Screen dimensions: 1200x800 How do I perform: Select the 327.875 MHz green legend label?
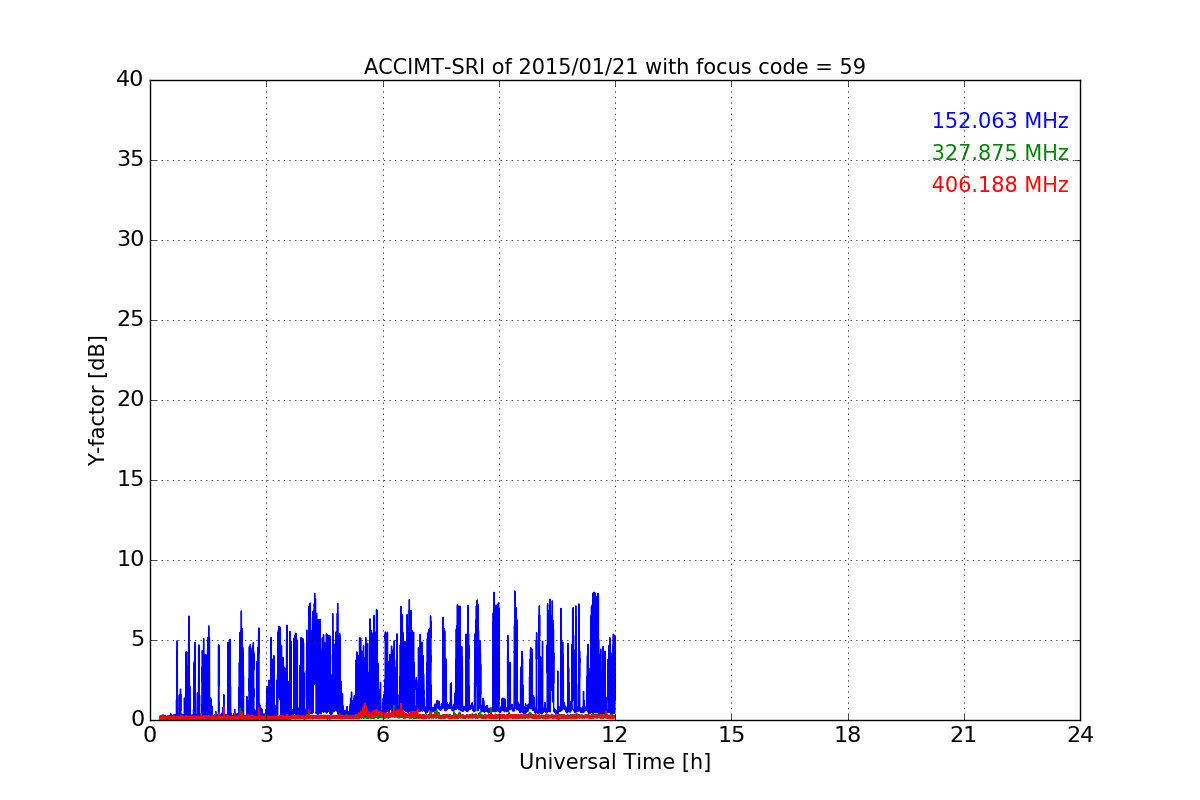(1000, 153)
